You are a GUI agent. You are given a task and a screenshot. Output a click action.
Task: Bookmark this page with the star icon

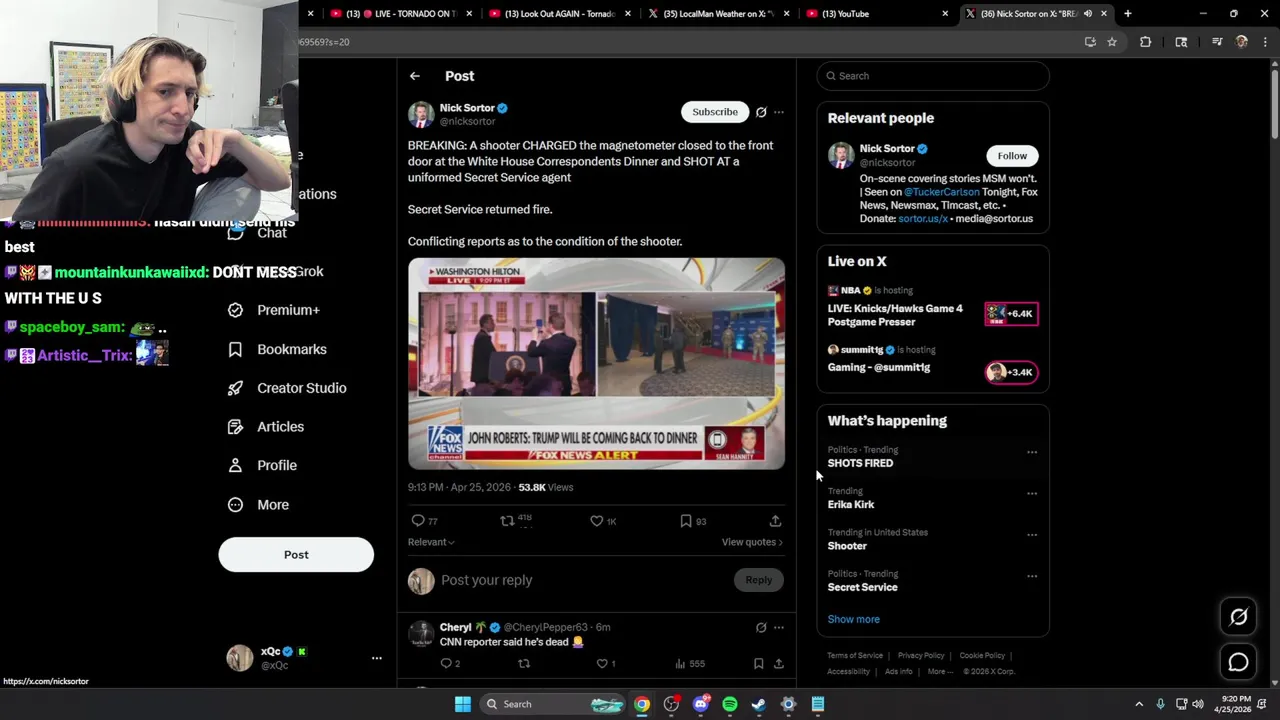click(x=1112, y=42)
